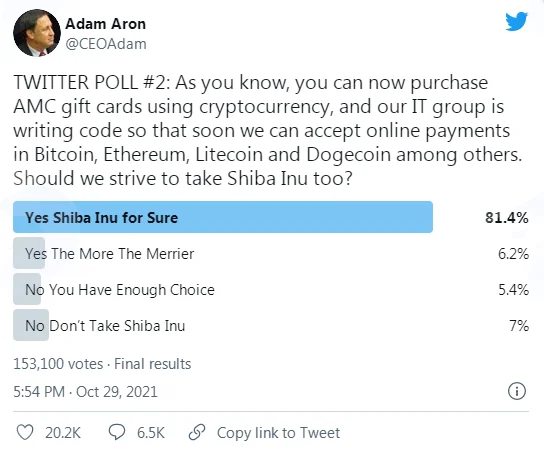
Task: Open the tweet info circle icon
Action: click(x=517, y=391)
